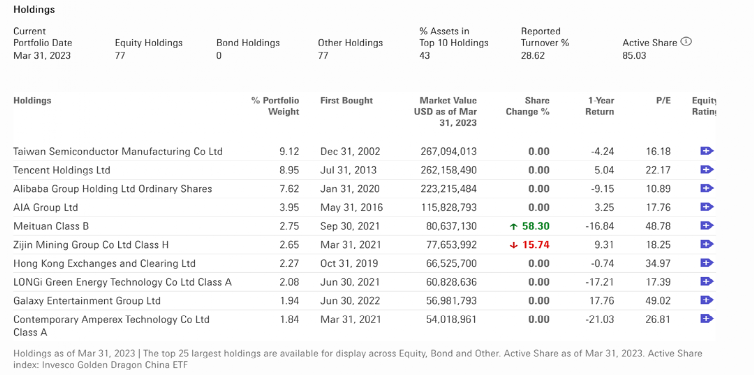Image resolution: width=754 pixels, height=375 pixels.
Task: Open Galaxy Entertainment Group Ltd link
Action: [87, 301]
